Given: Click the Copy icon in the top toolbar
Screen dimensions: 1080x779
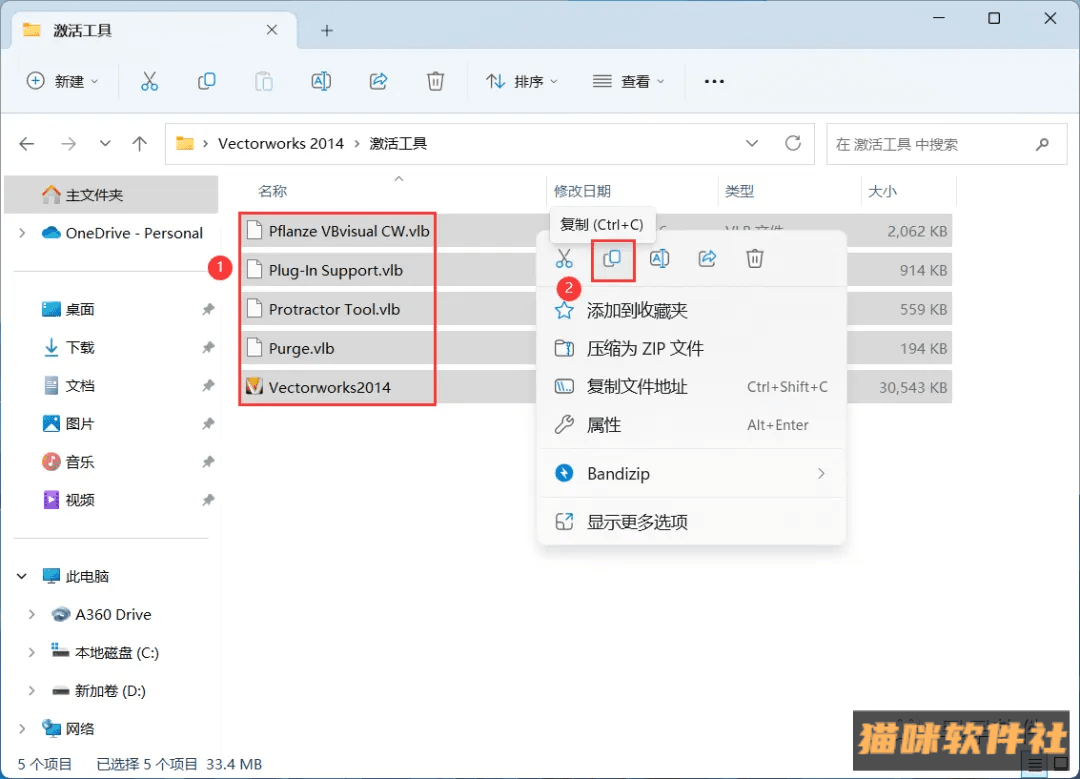Looking at the screenshot, I should click(206, 81).
